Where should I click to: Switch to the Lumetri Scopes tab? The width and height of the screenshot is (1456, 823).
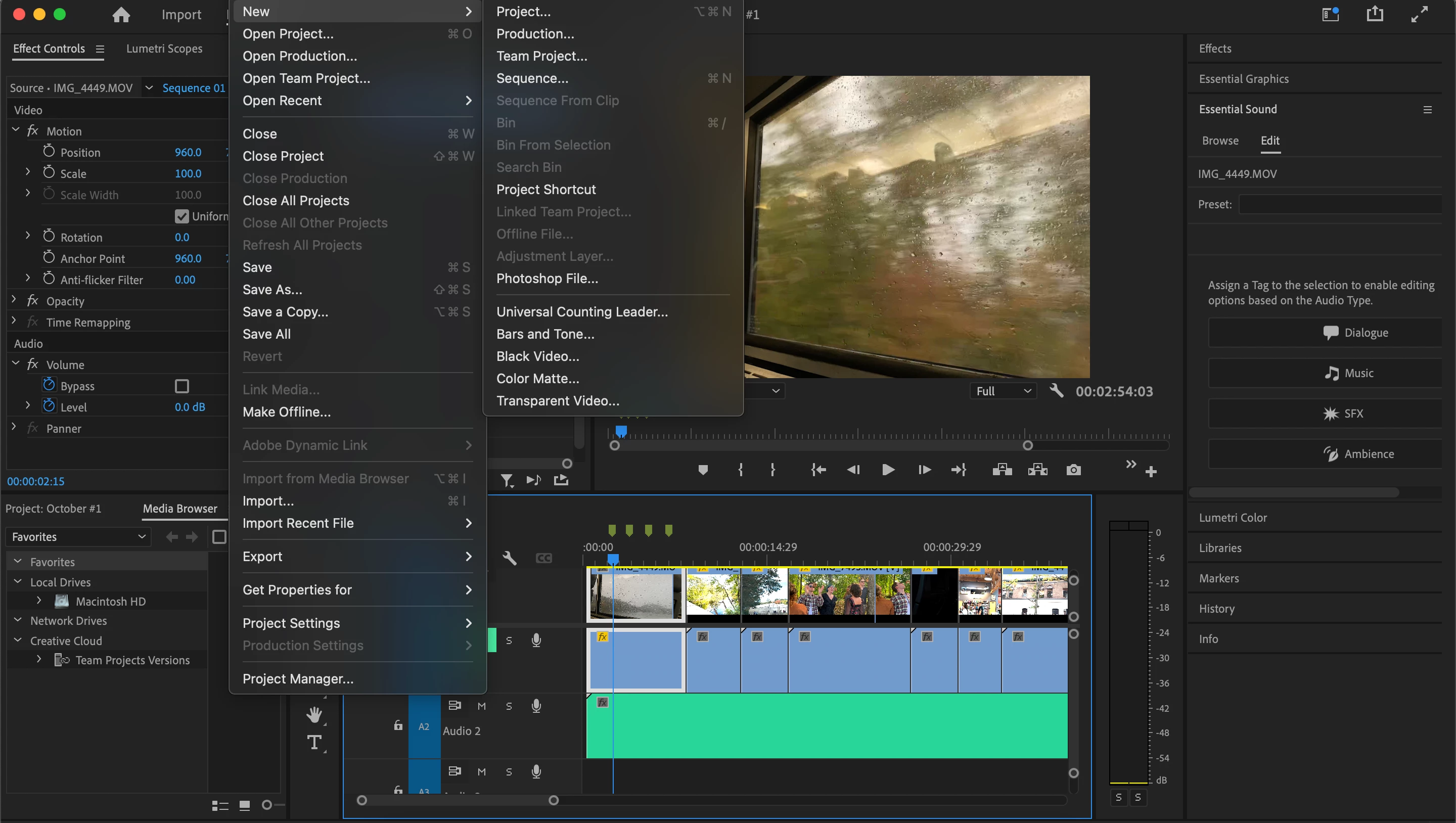164,49
